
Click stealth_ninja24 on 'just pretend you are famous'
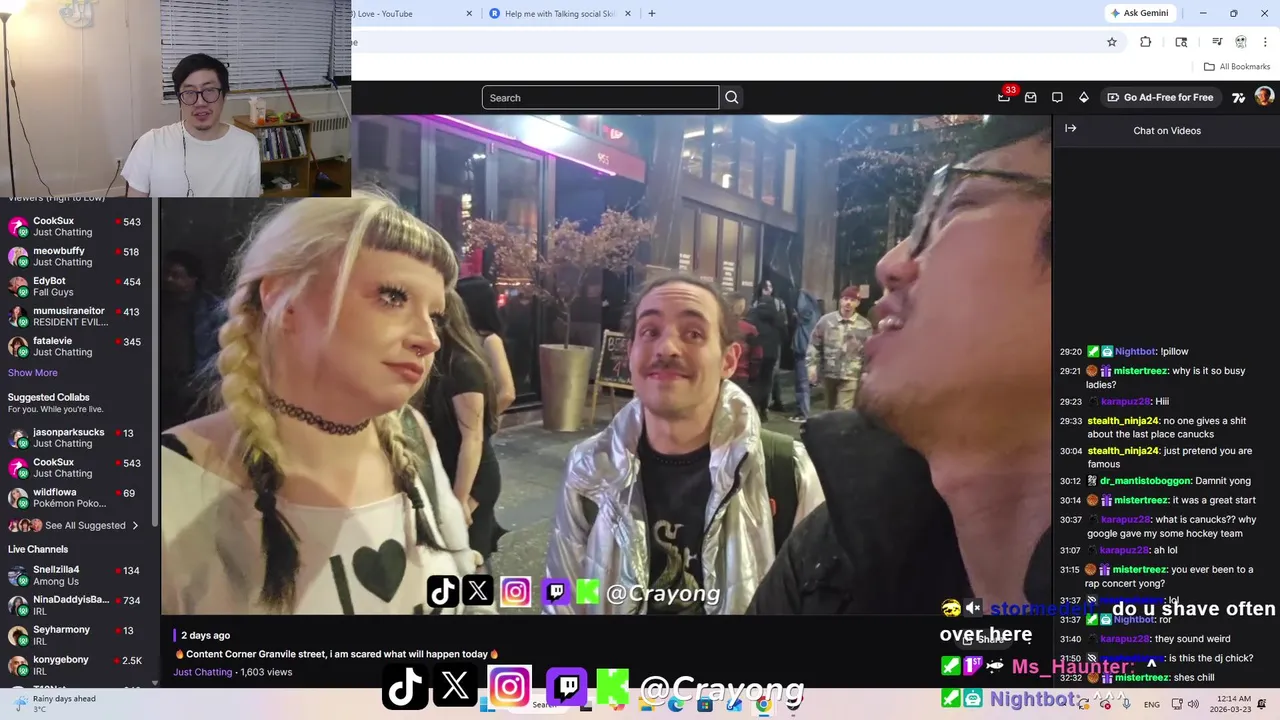tap(1123, 451)
